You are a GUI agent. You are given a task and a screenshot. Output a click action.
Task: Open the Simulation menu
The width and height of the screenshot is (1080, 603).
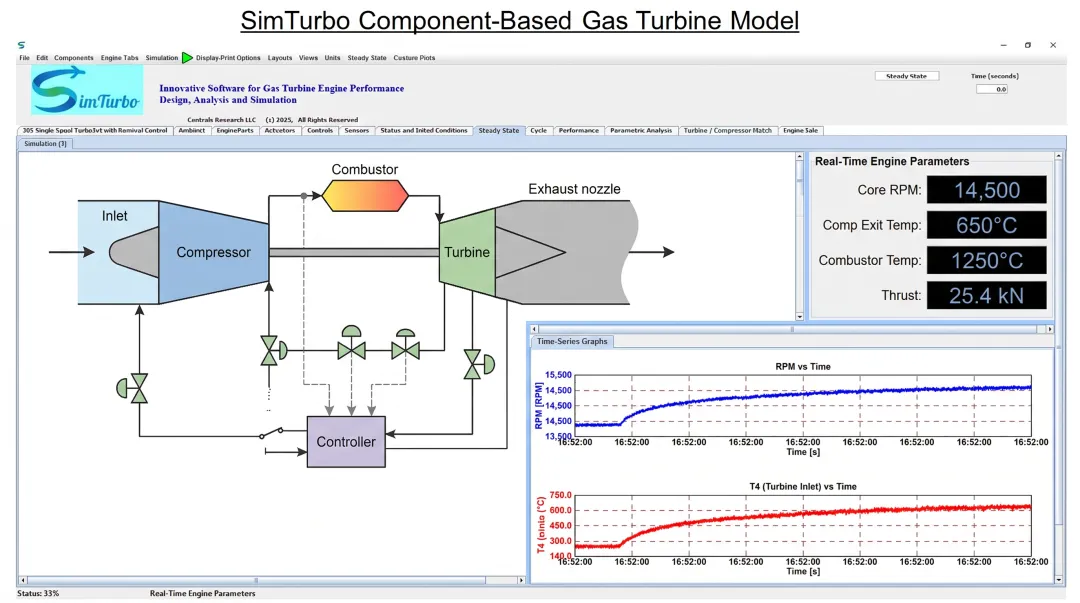point(162,58)
